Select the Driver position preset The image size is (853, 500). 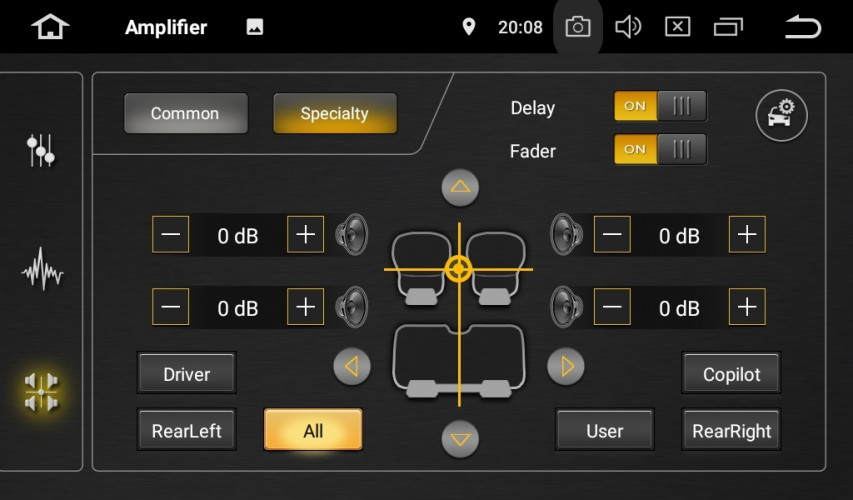(187, 374)
